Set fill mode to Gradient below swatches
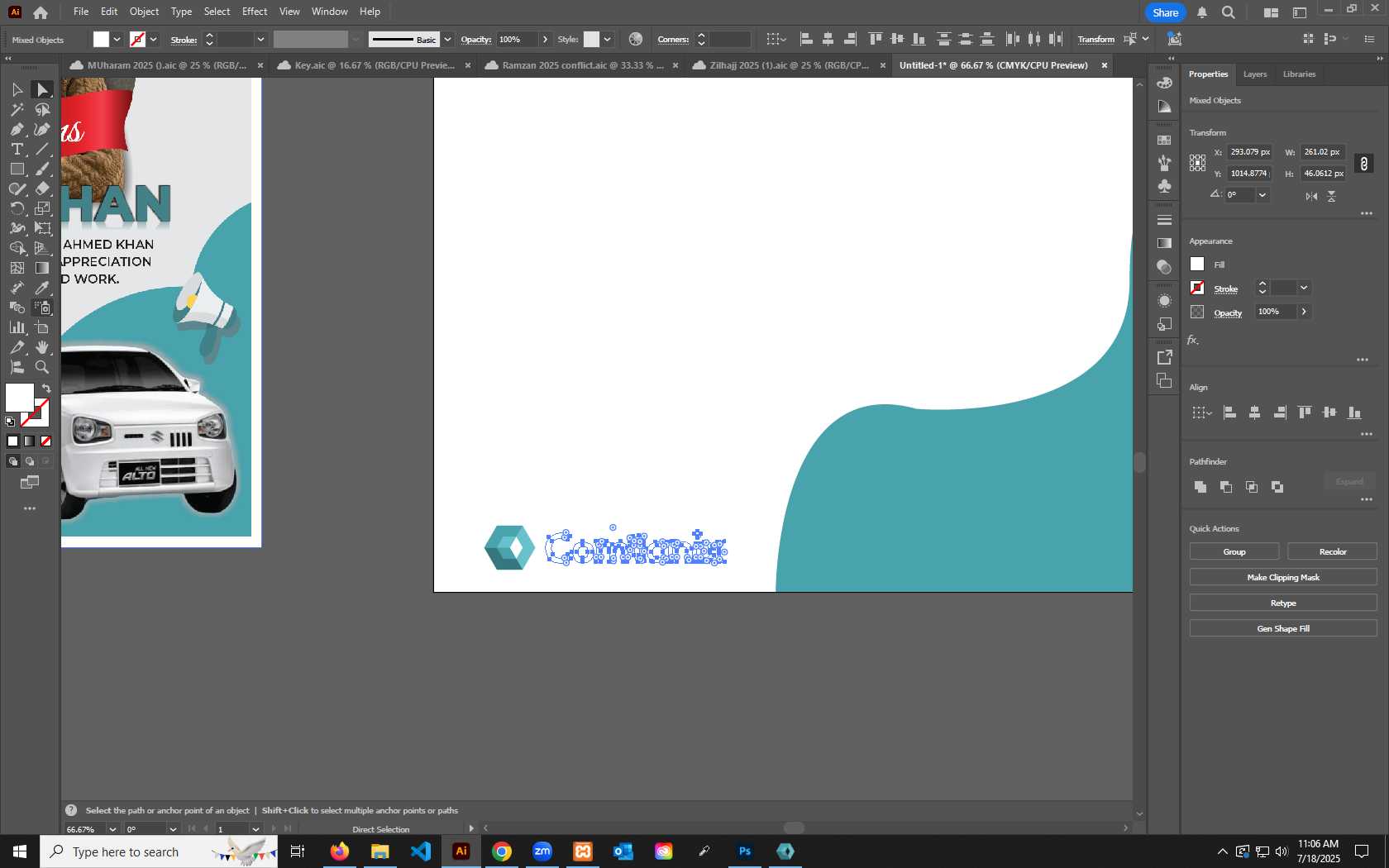This screenshot has height=868, width=1389. click(x=29, y=441)
